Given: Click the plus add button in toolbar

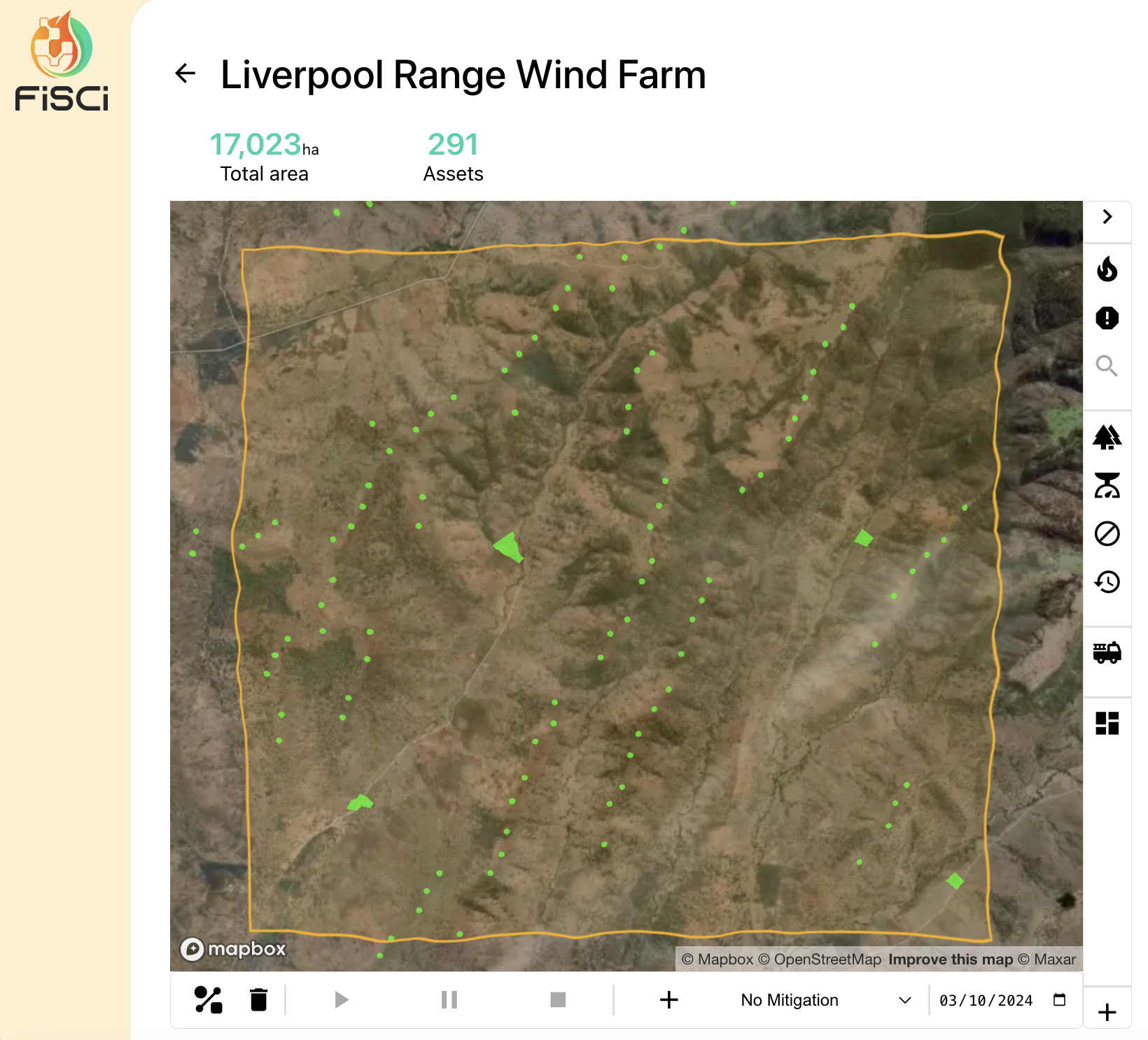Looking at the screenshot, I should (669, 999).
